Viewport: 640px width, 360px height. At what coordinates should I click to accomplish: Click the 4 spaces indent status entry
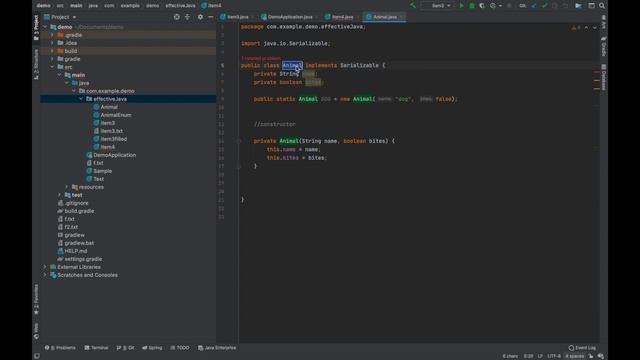[x=574, y=356]
